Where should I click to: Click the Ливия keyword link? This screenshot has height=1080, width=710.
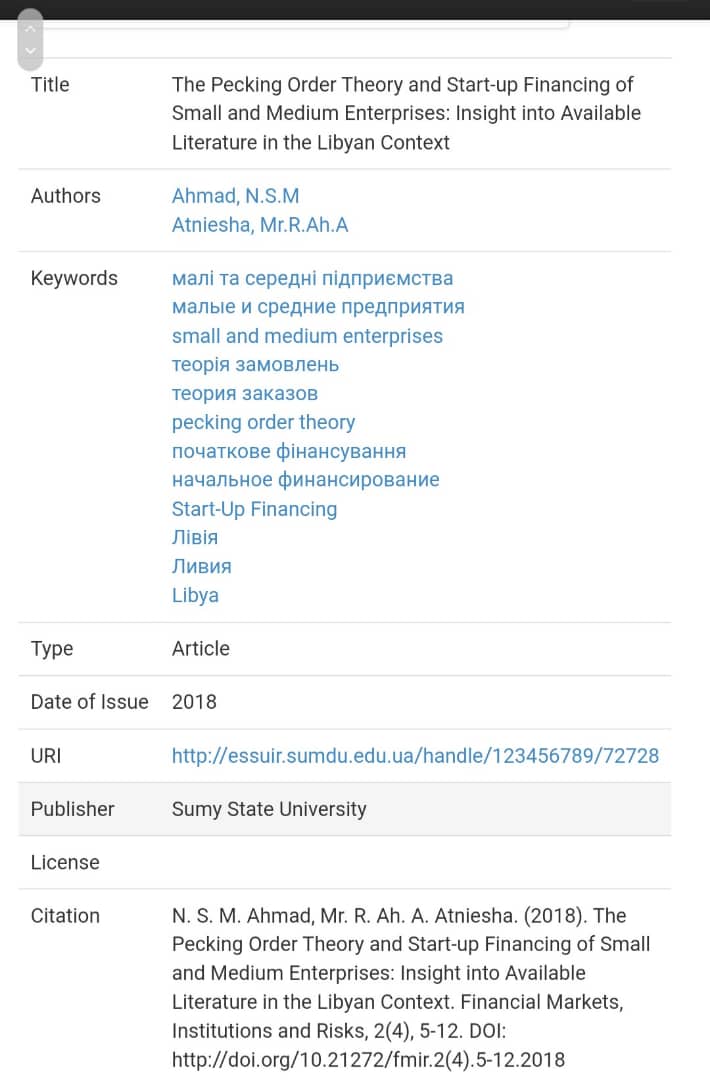(x=201, y=566)
